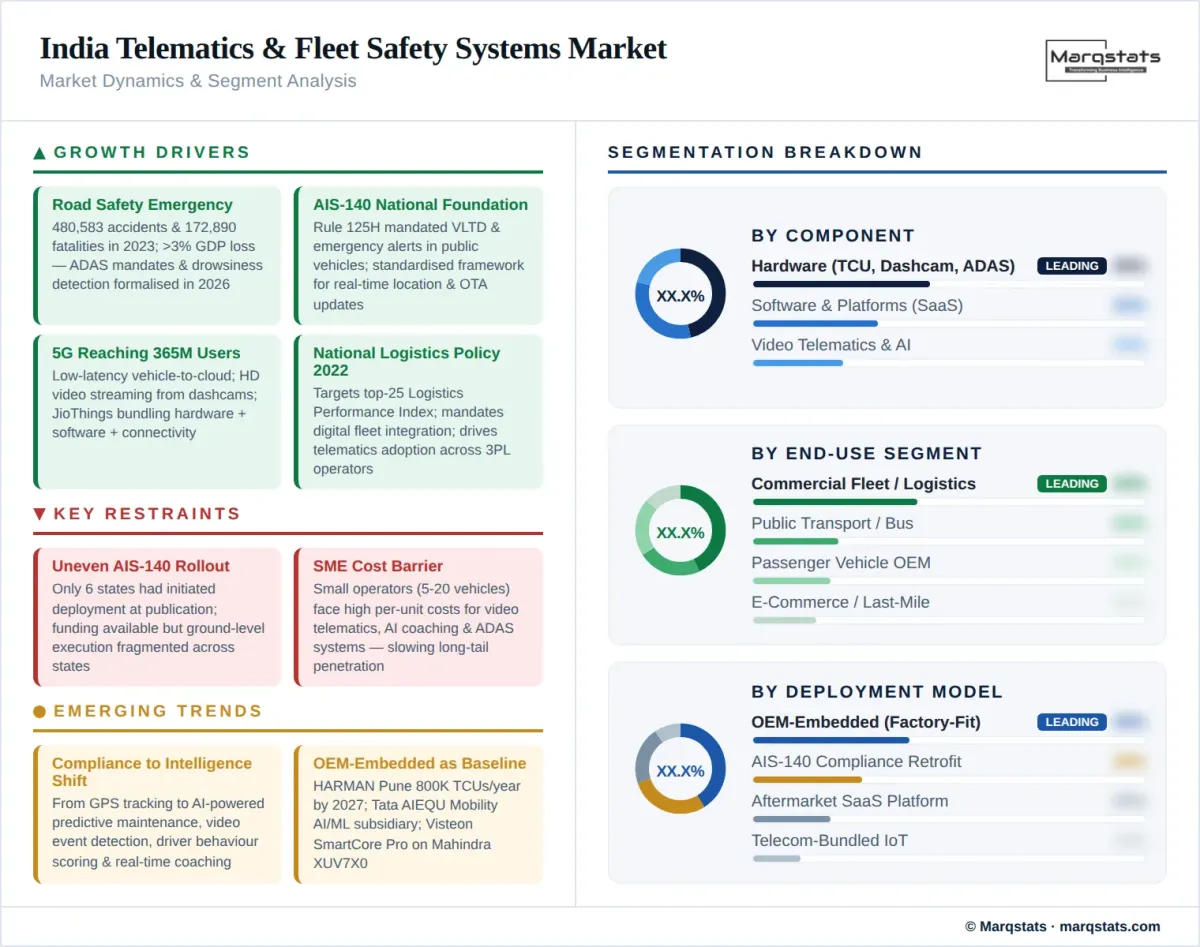Click the Emerging Trends orange circle icon
Image resolution: width=1200 pixels, height=947 pixels.
click(39, 711)
